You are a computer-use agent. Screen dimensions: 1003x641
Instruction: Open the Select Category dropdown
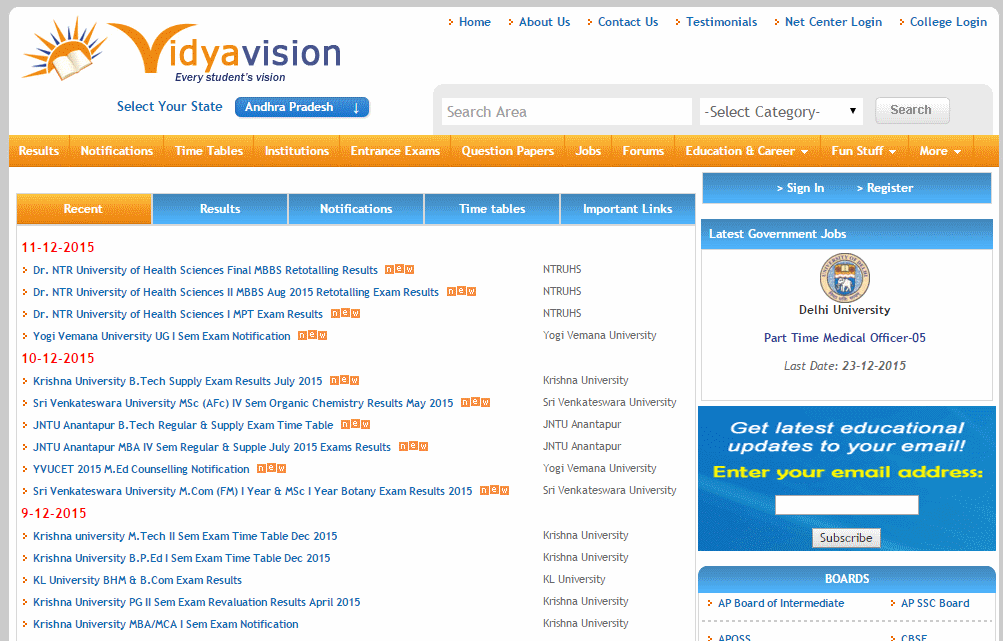tap(781, 112)
